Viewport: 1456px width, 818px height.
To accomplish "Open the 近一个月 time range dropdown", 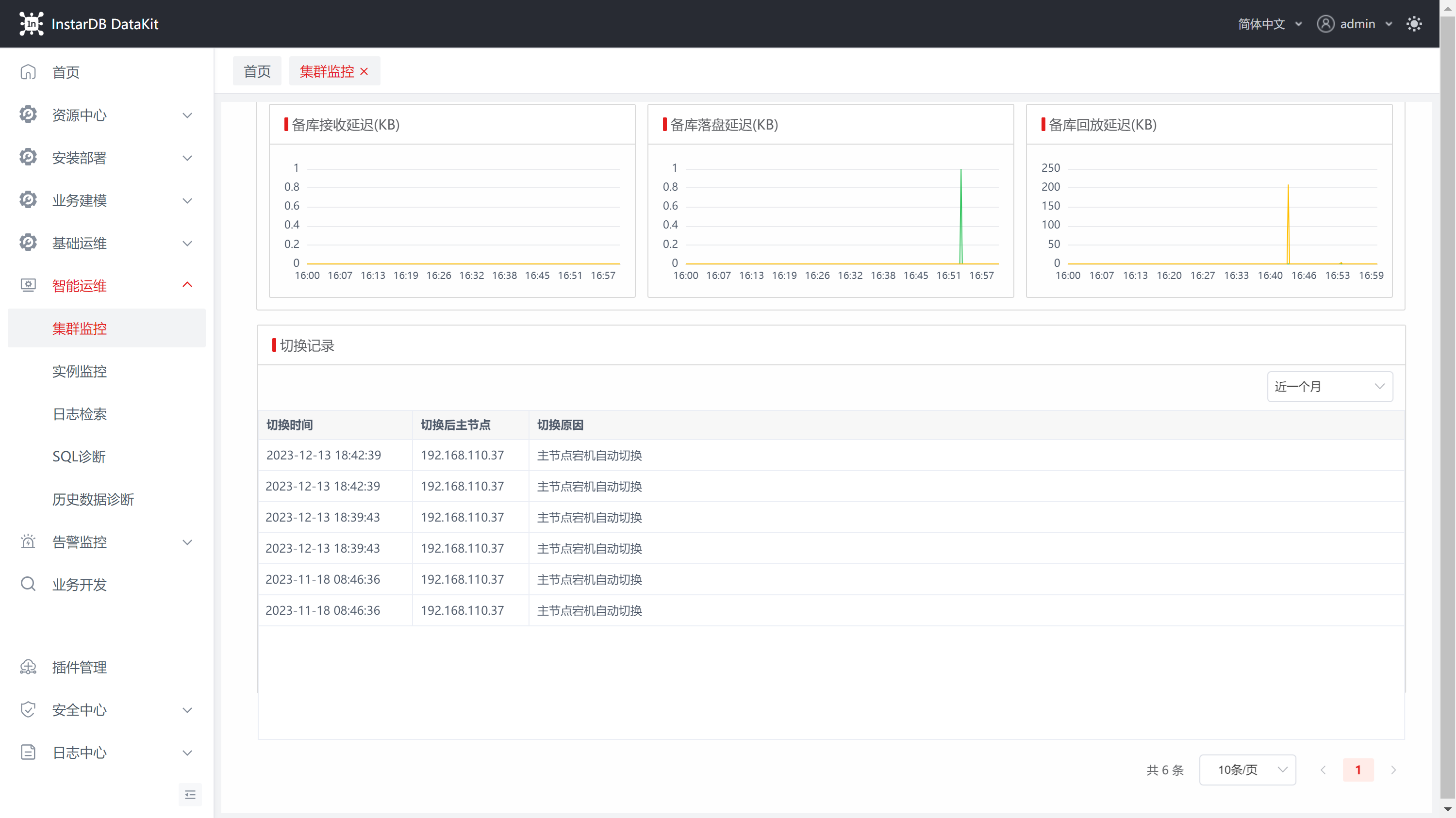I will 1329,386.
